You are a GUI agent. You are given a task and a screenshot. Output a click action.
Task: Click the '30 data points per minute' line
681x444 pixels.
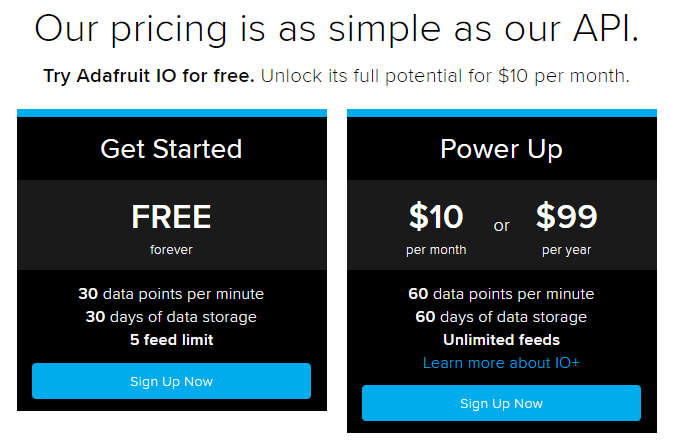[171, 294]
